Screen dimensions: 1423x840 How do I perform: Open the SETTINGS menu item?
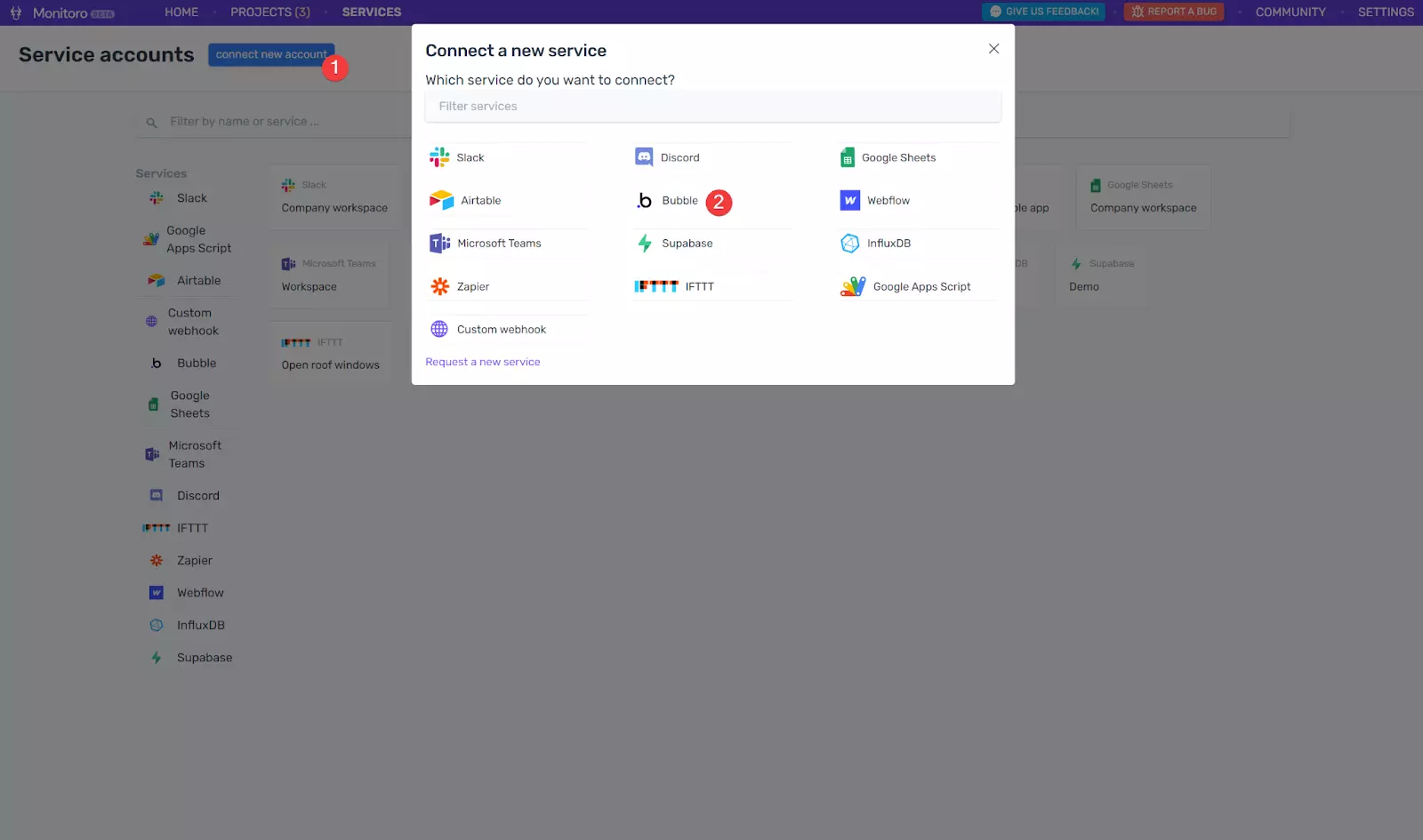click(x=1386, y=12)
